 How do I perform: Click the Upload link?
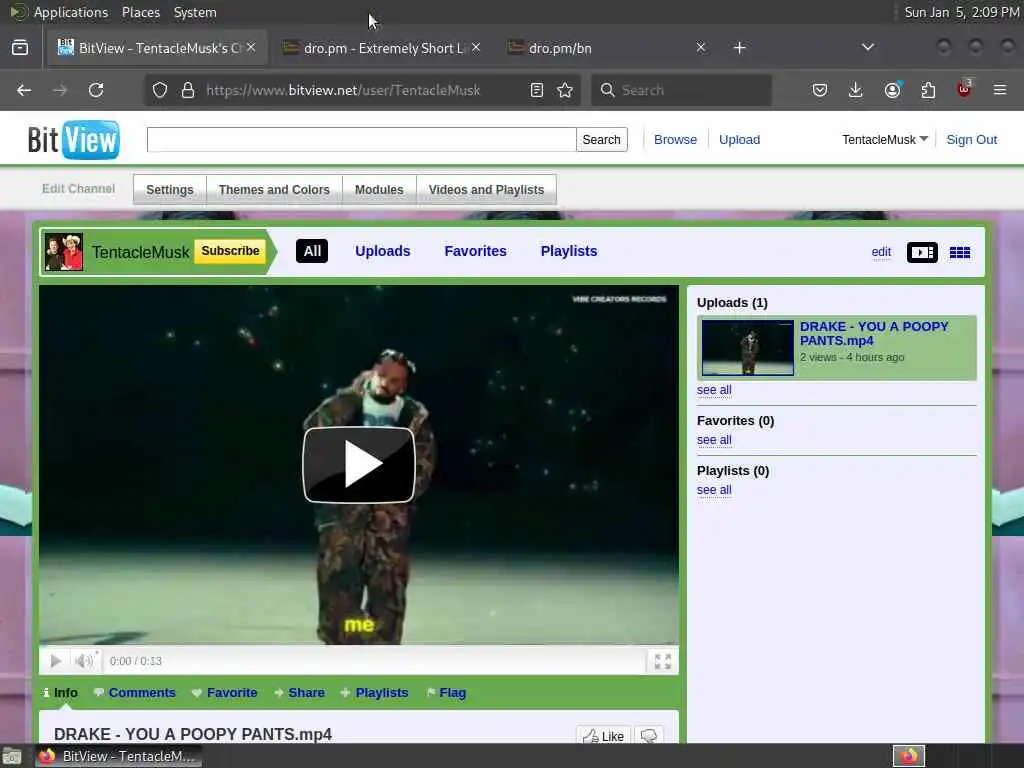click(739, 140)
